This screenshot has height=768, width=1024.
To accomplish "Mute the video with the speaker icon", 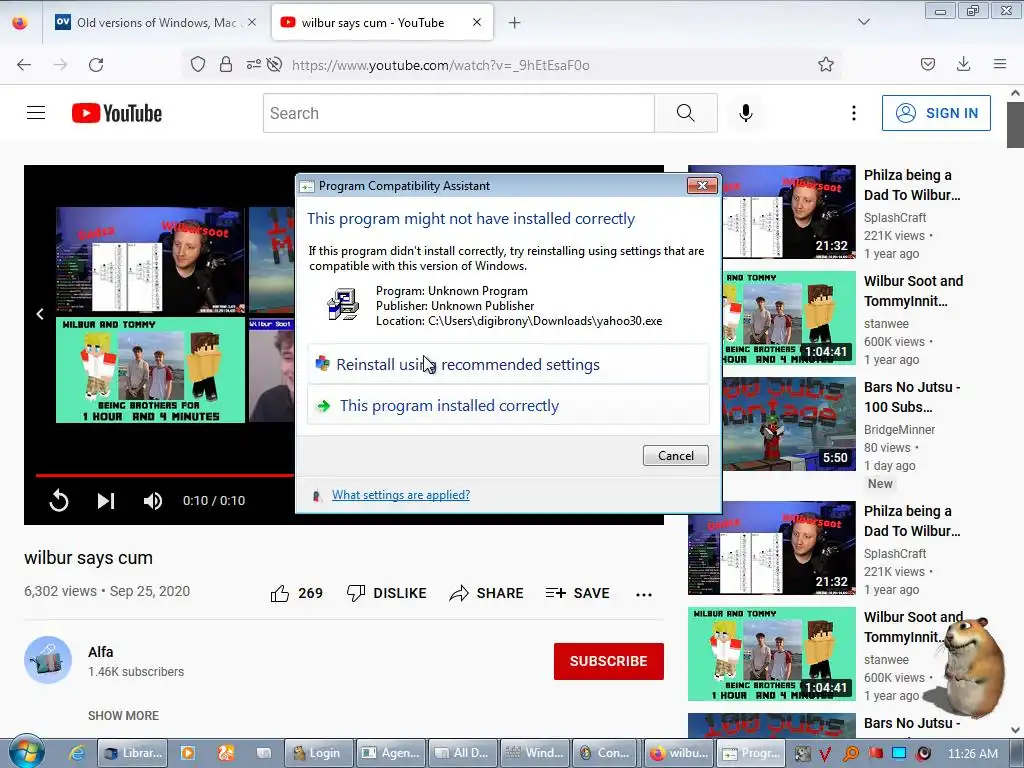I will point(153,501).
